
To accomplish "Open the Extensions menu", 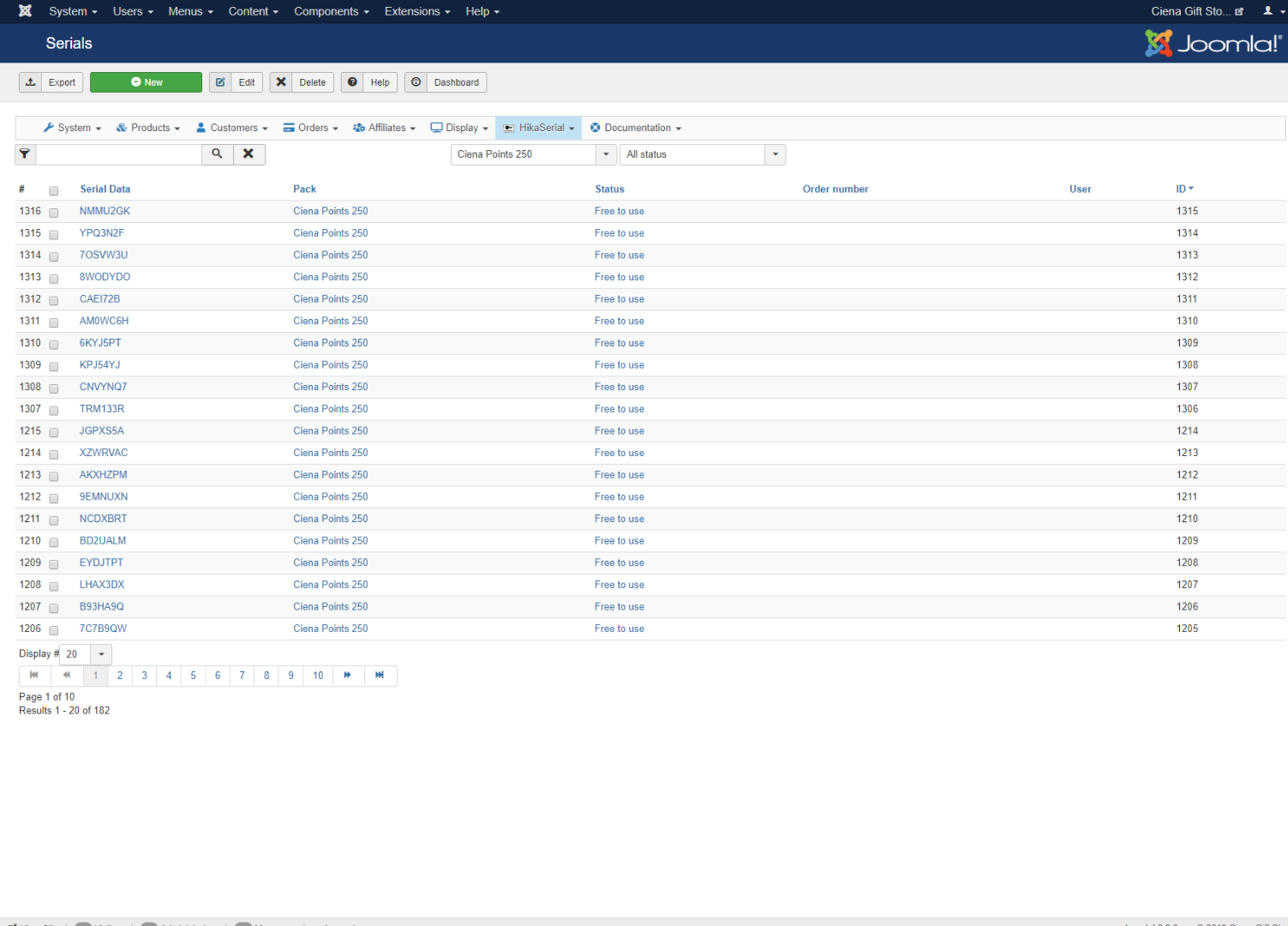I will tap(417, 11).
